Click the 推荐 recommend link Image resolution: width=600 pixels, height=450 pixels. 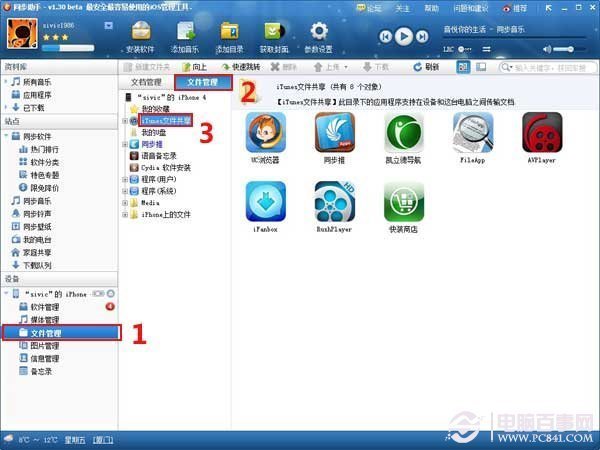tap(515, 8)
